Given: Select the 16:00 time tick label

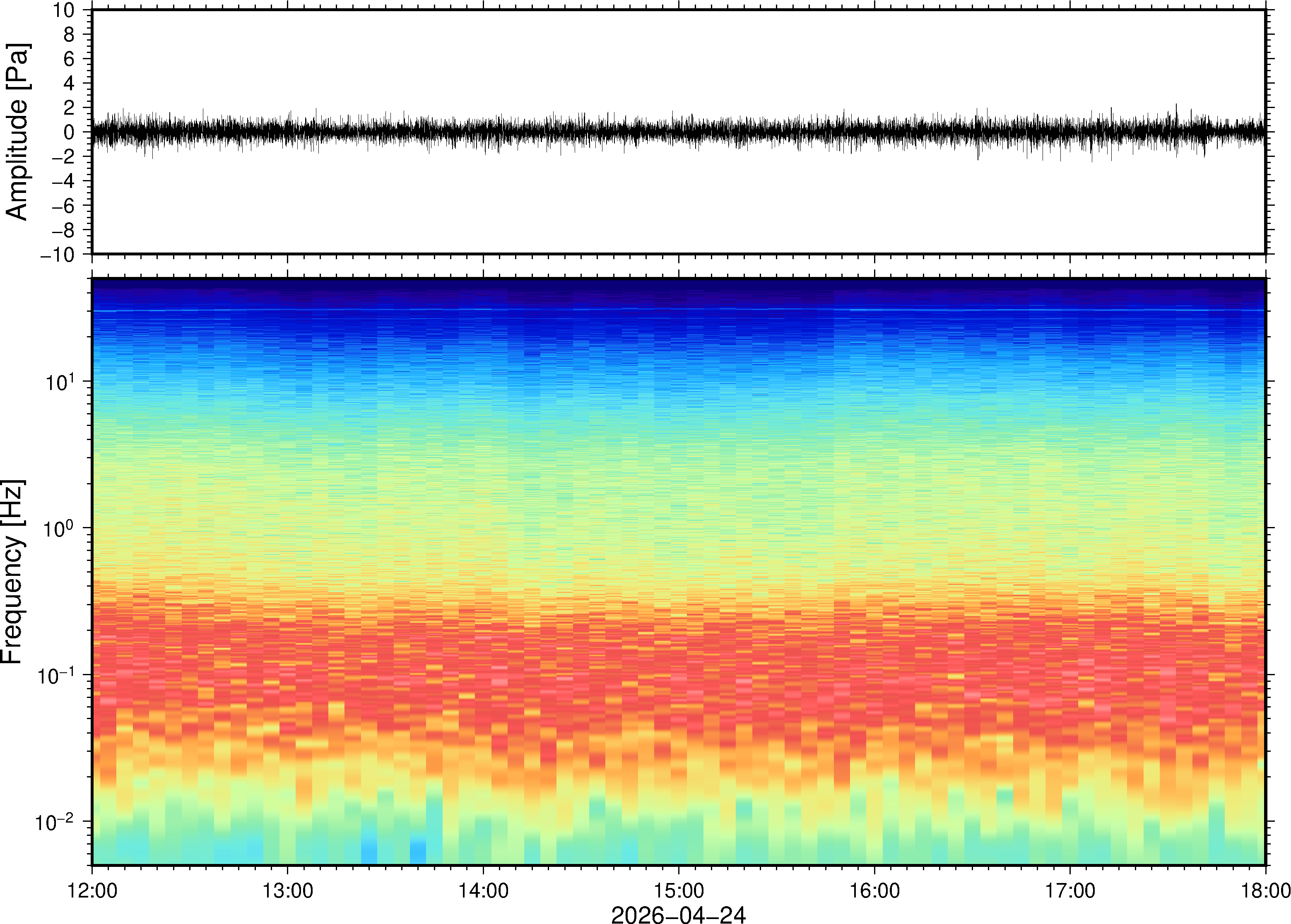Looking at the screenshot, I should (x=874, y=890).
